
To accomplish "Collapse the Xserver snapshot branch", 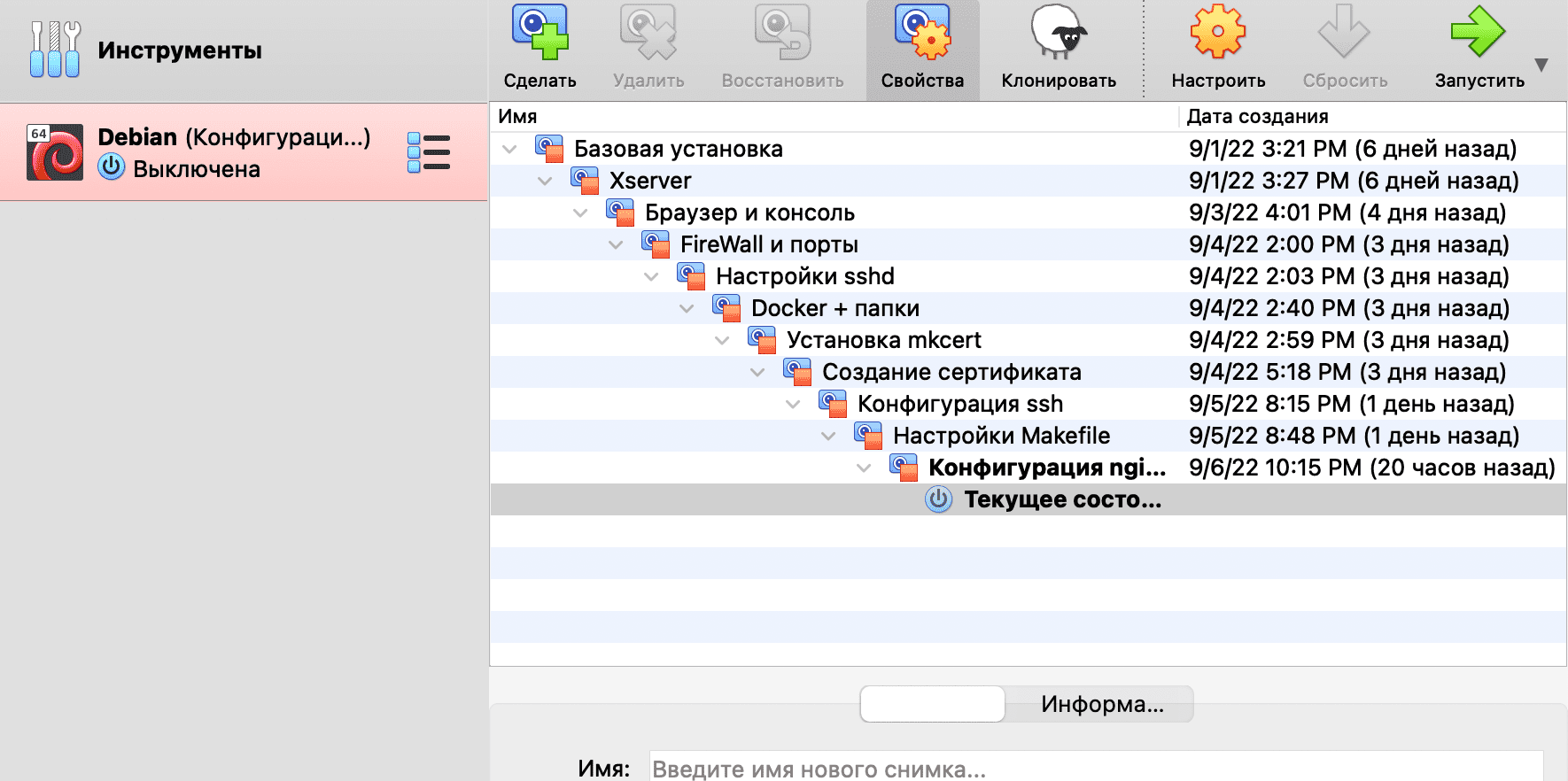I will pos(545,181).
